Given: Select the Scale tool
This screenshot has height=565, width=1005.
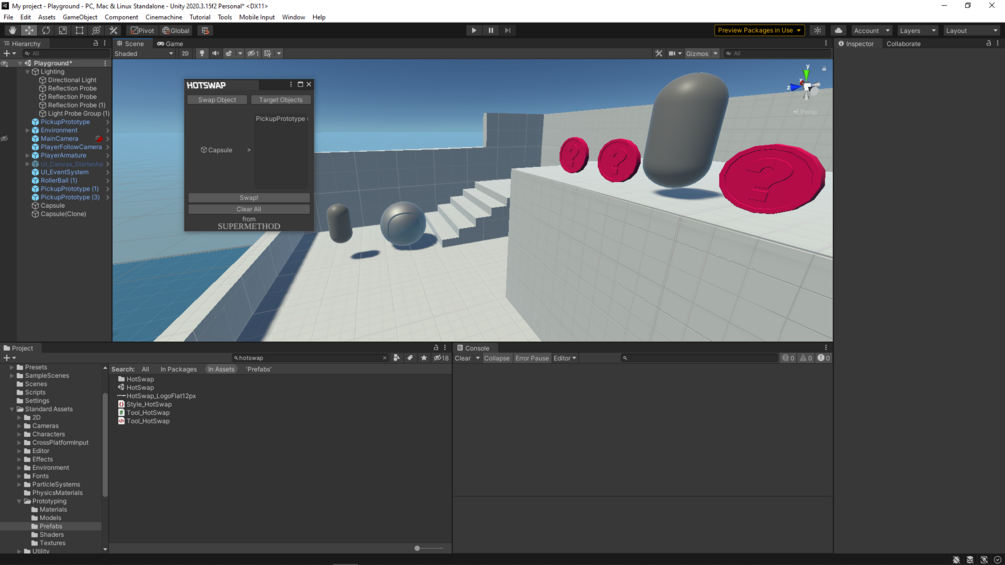Looking at the screenshot, I should tap(62, 30).
